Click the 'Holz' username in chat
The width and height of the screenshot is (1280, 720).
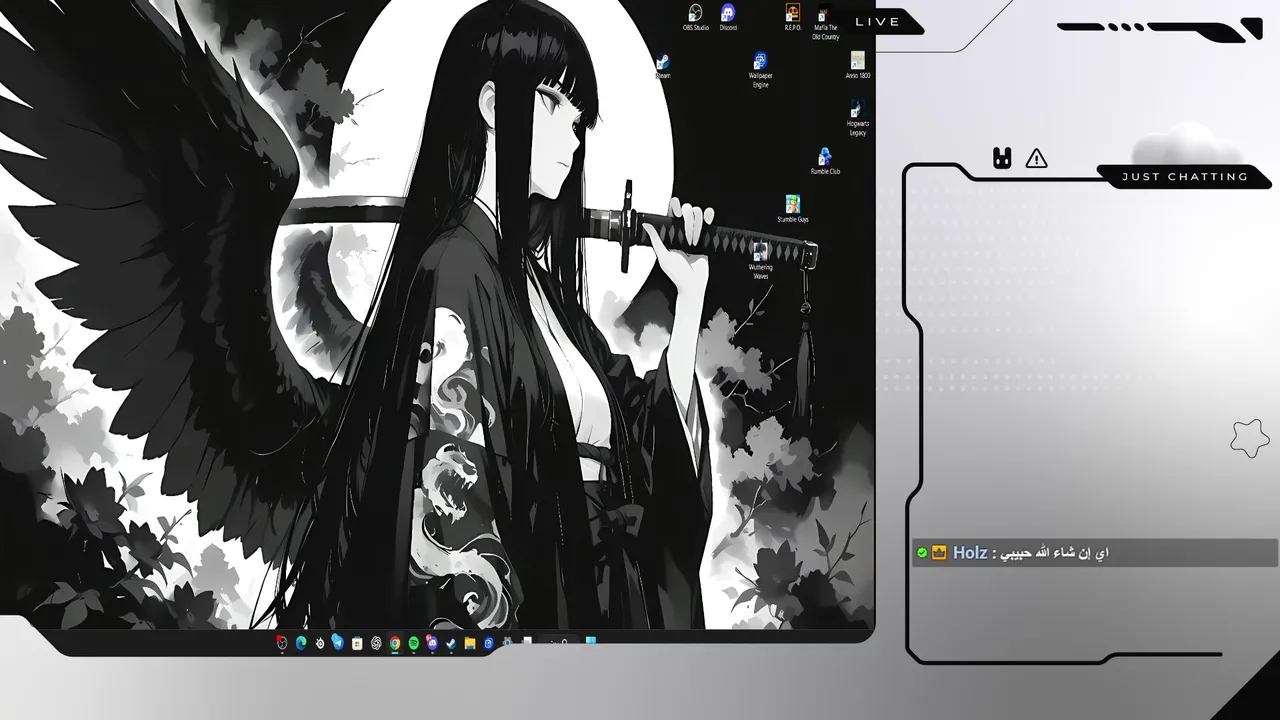970,553
